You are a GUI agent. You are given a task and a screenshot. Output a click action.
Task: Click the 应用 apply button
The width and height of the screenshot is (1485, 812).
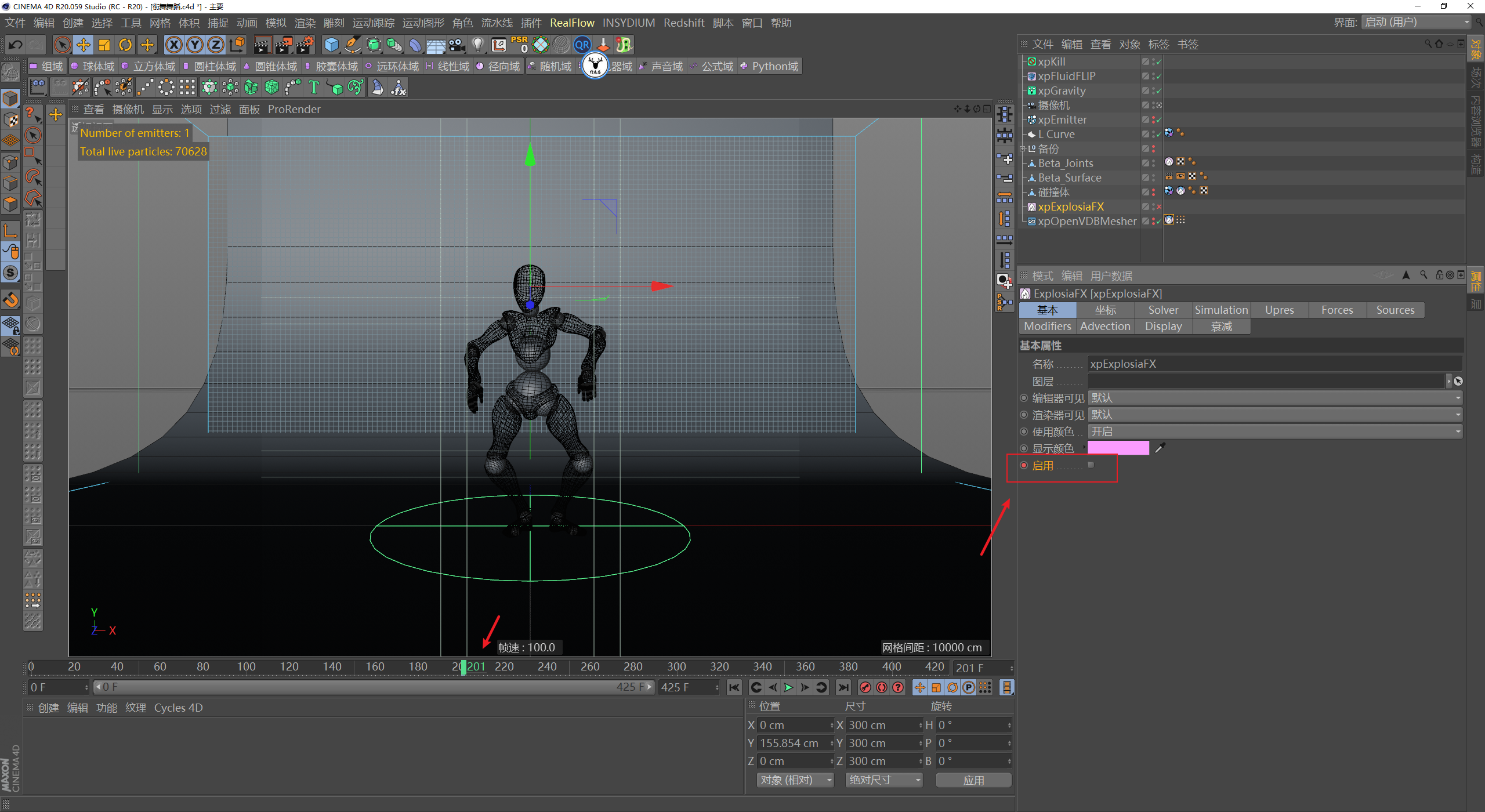(x=973, y=780)
